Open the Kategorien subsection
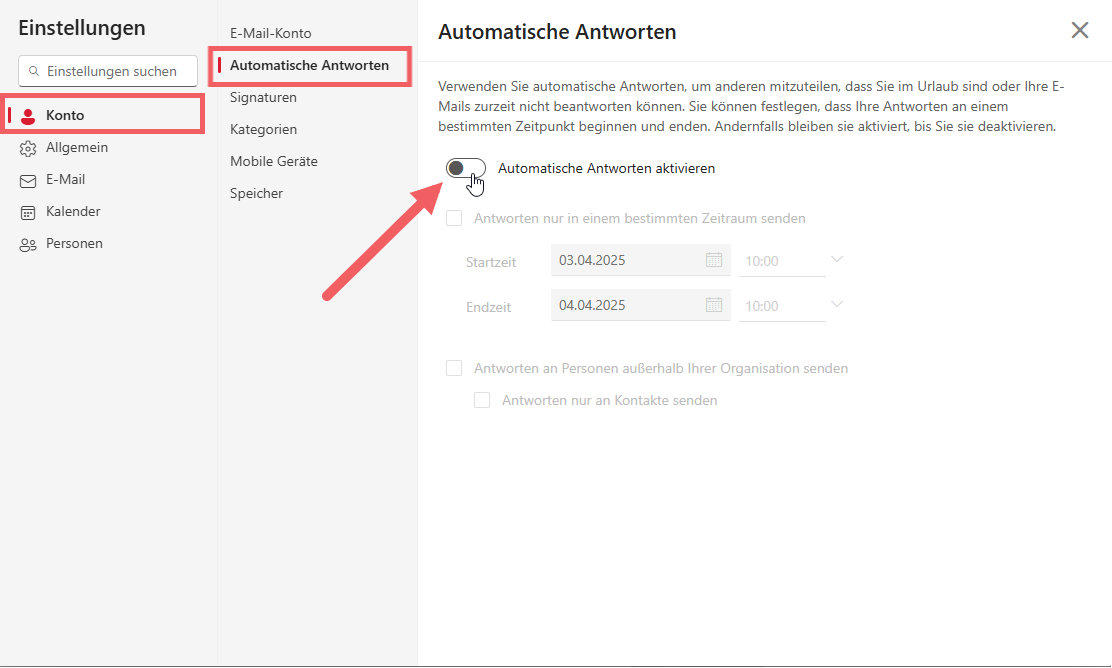Screen dimensions: 1112x668 [263, 129]
